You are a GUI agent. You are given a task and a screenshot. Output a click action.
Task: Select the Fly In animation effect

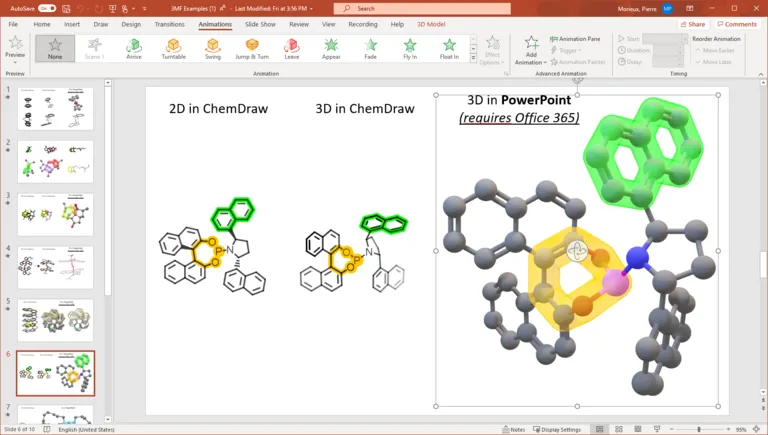click(x=410, y=48)
